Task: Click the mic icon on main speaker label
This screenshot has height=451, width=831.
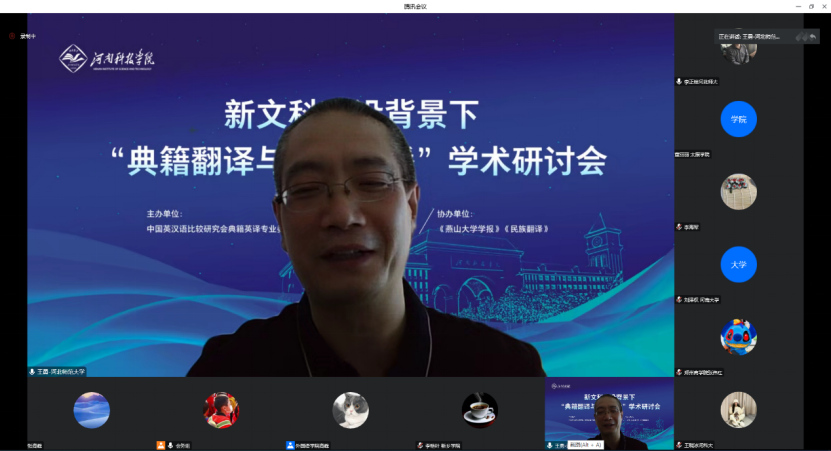Action: [x=33, y=371]
